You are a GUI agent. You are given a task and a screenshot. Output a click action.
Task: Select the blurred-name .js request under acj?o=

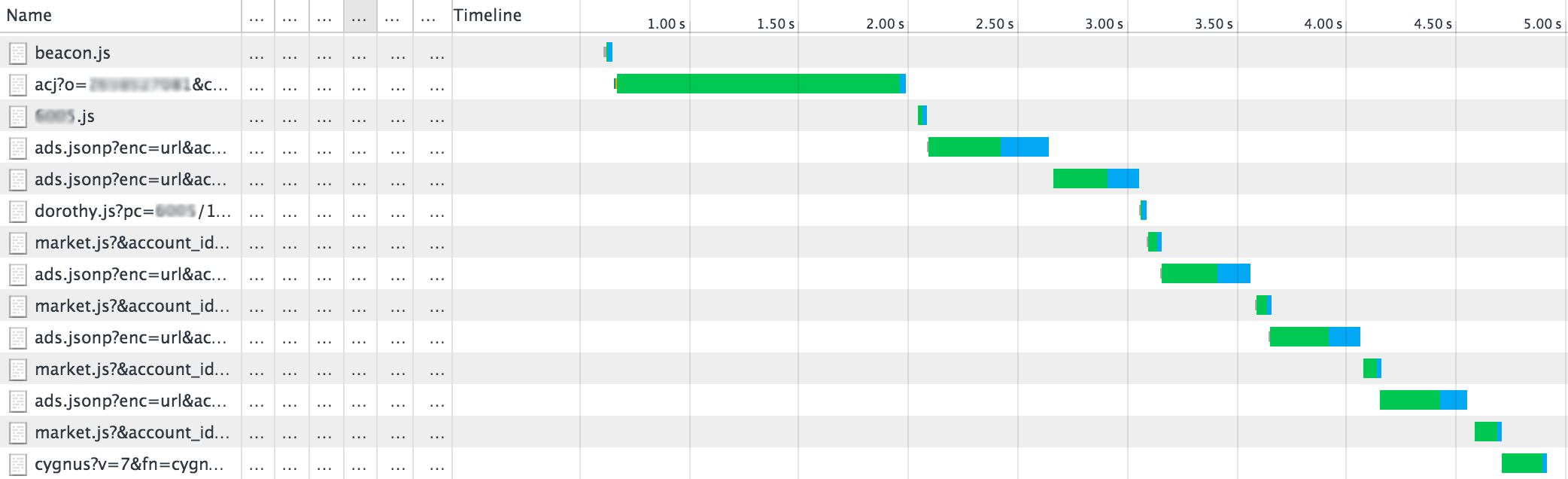(x=65, y=116)
